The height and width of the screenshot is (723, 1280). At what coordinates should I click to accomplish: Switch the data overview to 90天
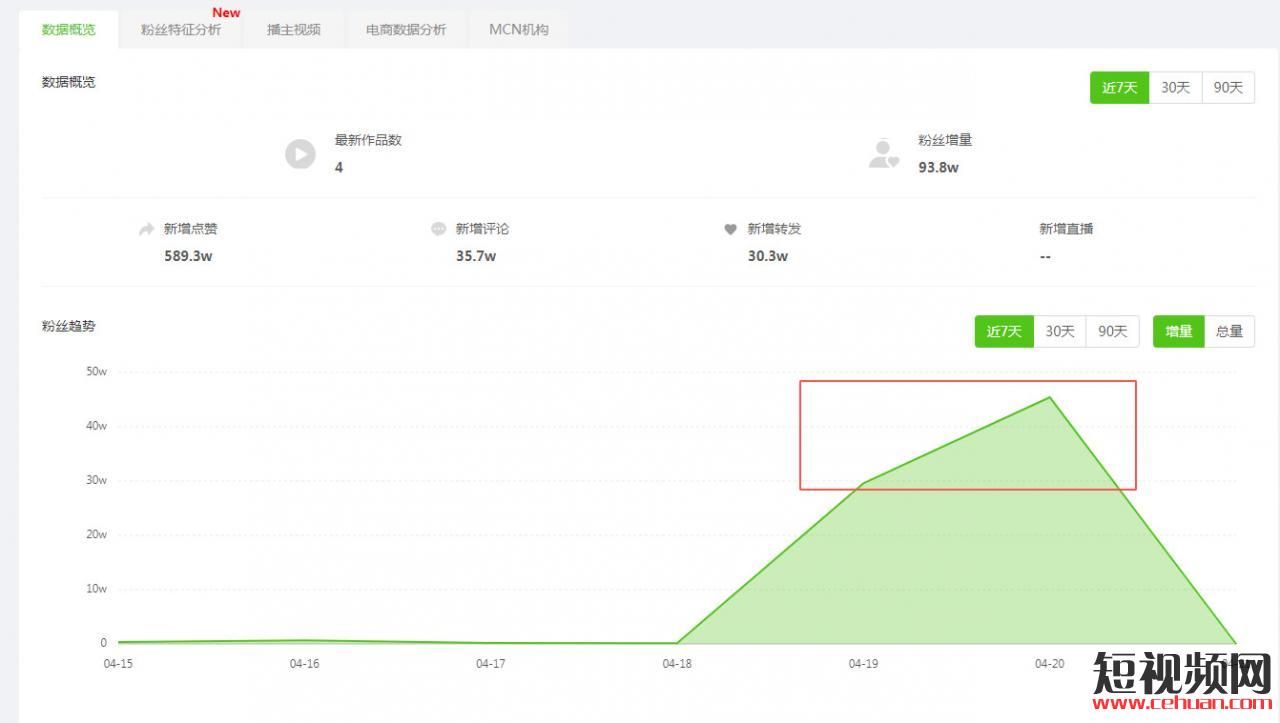tap(1228, 88)
